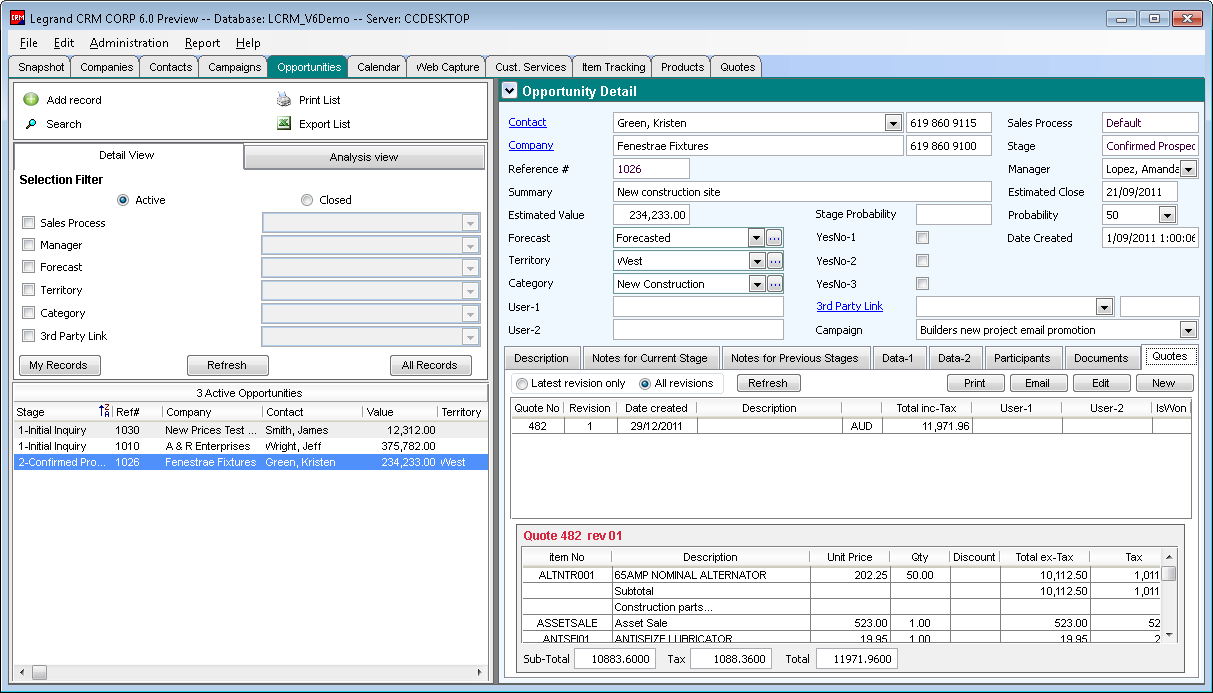Open the Probability dropdown showing 50
1213x693 pixels.
(1167, 215)
